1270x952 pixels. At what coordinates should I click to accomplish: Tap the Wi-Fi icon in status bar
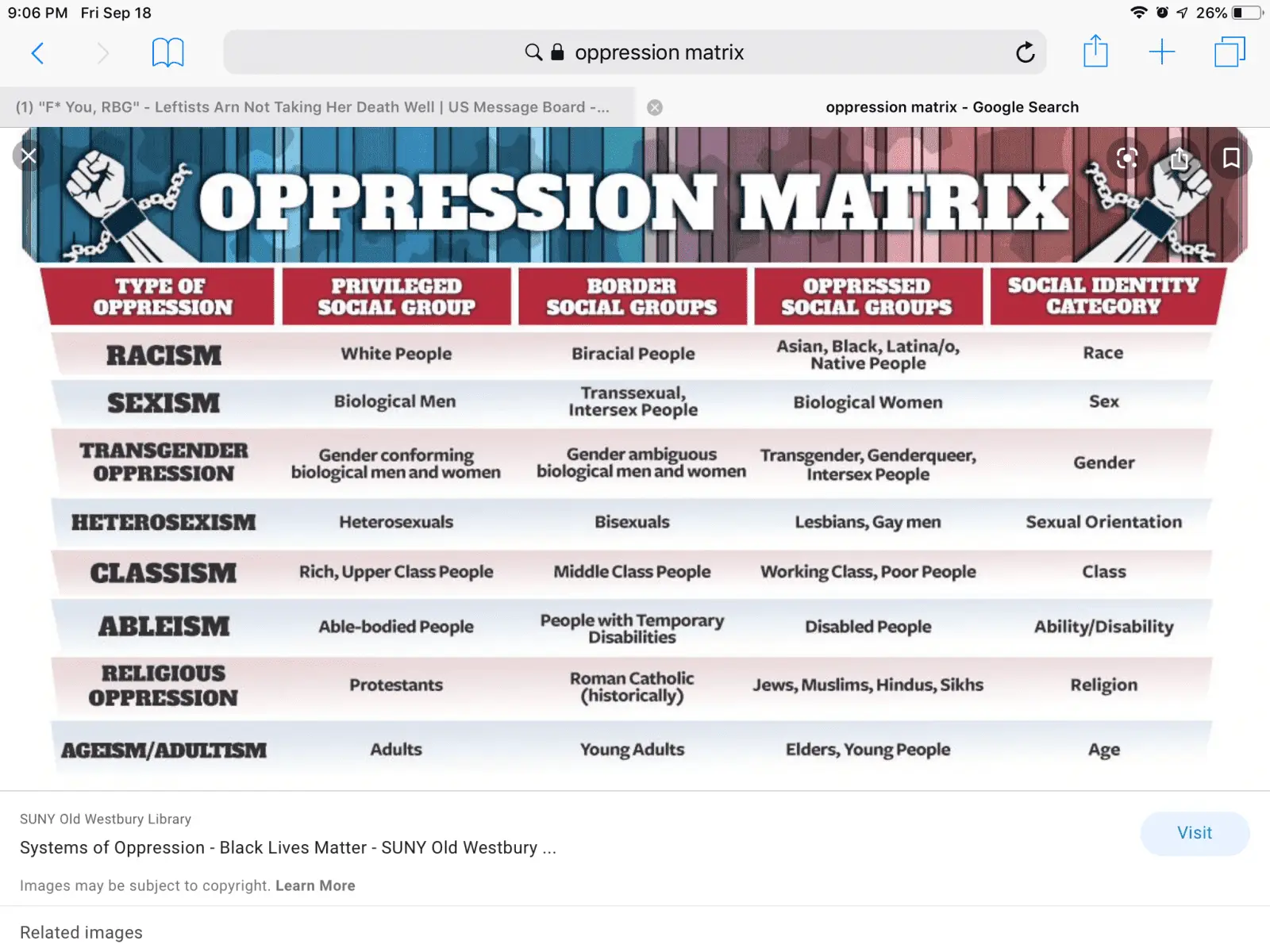click(1139, 13)
